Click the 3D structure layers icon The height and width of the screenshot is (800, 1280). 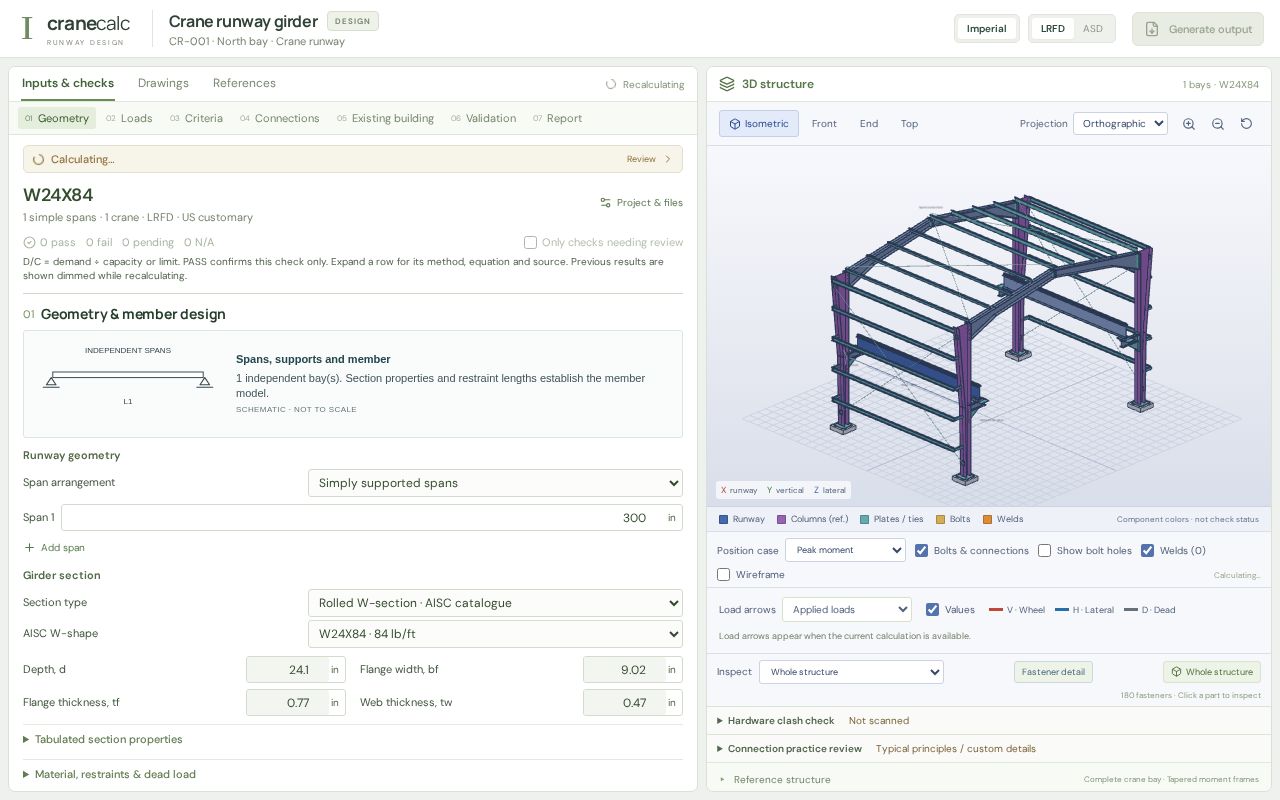pyautogui.click(x=727, y=84)
